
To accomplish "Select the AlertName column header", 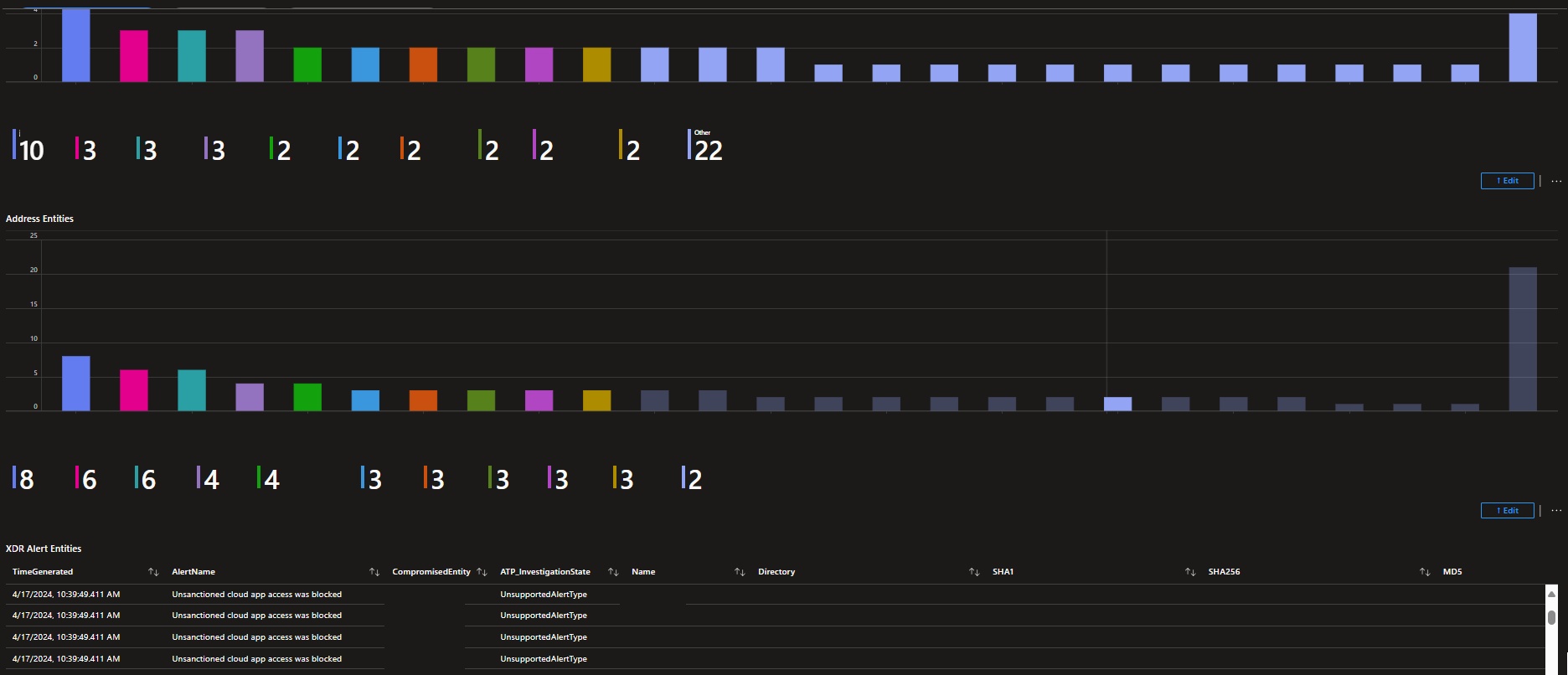I will [x=193, y=572].
